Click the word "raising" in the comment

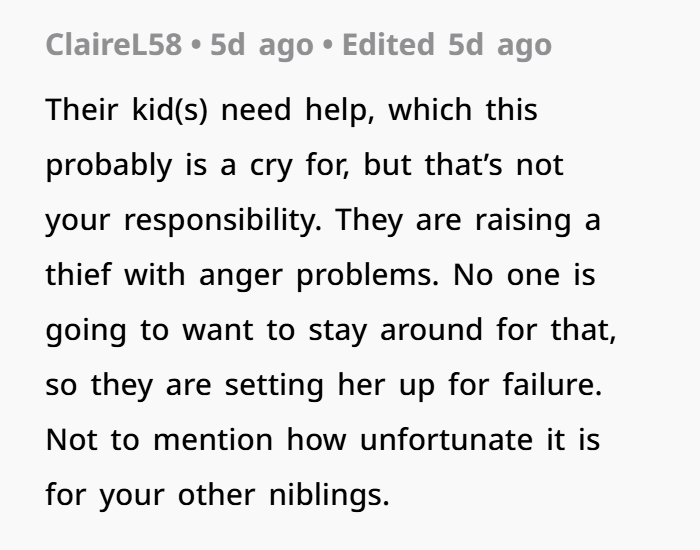pyautogui.click(x=523, y=221)
